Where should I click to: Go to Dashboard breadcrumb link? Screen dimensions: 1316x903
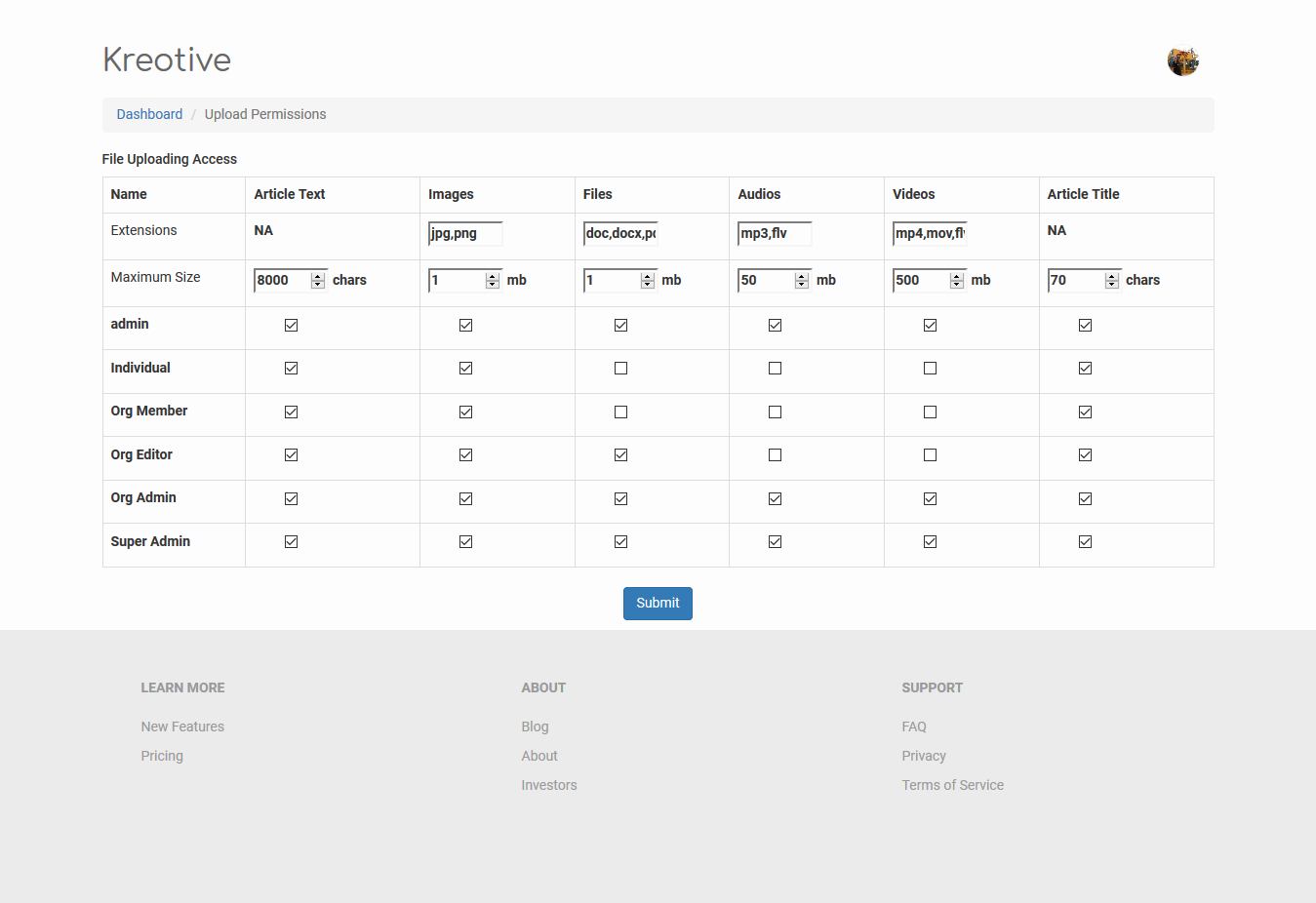pyautogui.click(x=149, y=114)
